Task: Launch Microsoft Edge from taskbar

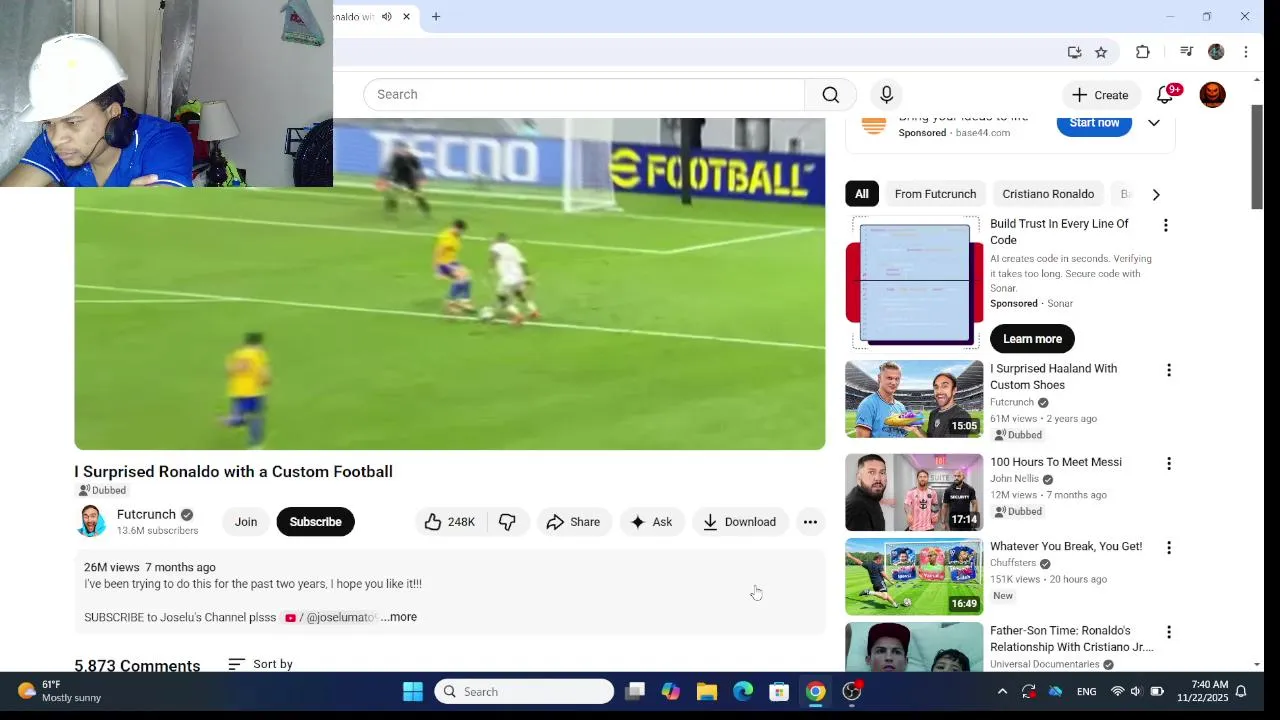Action: [x=743, y=691]
